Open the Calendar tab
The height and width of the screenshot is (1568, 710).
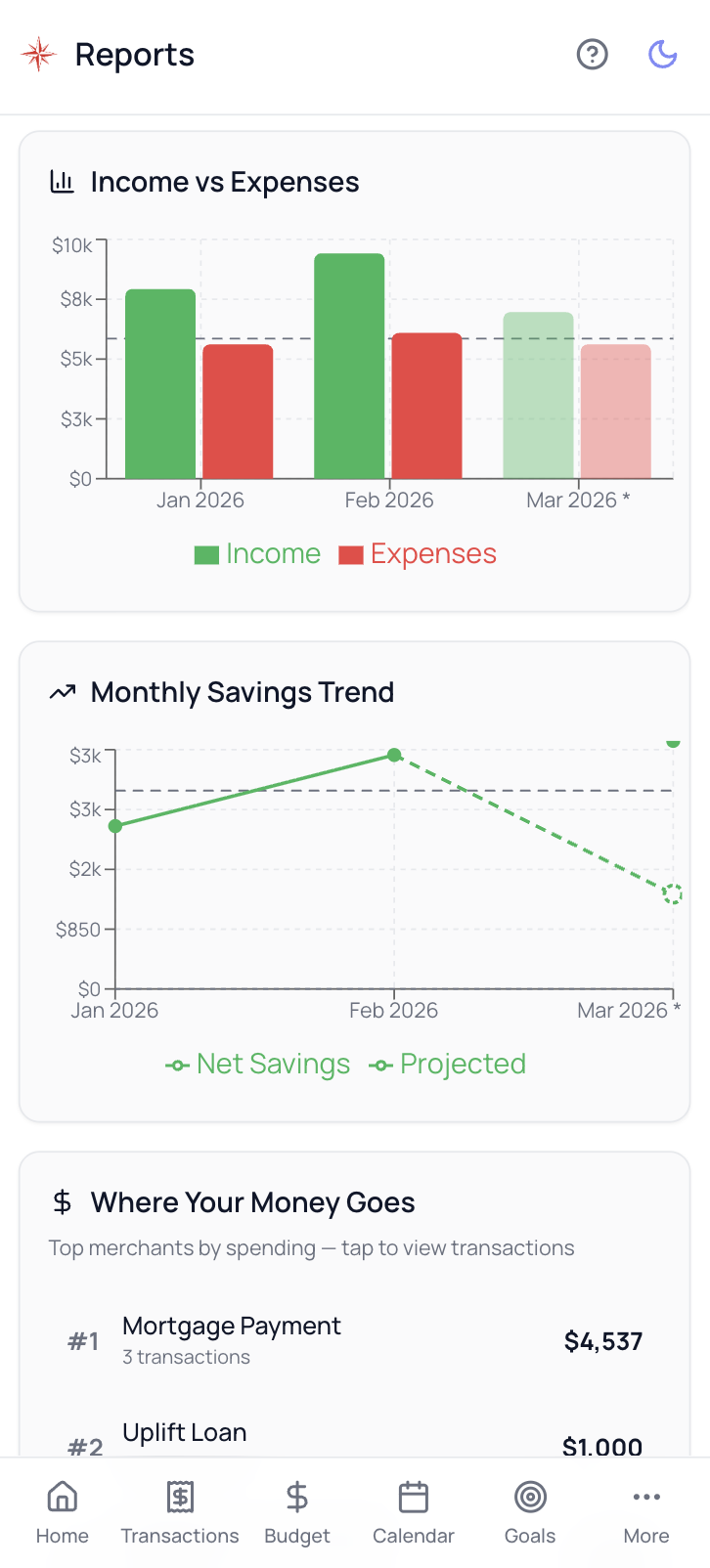pyautogui.click(x=414, y=1512)
